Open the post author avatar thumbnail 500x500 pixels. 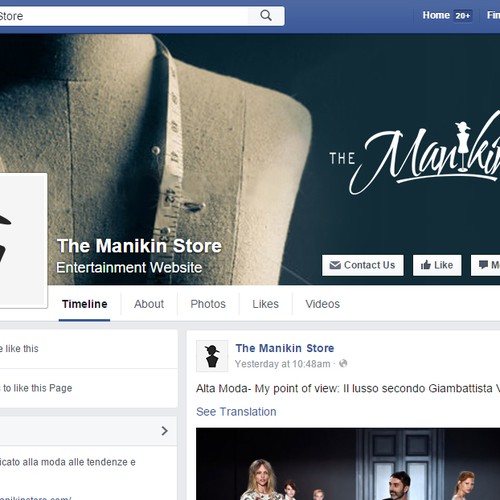pyautogui.click(x=212, y=356)
